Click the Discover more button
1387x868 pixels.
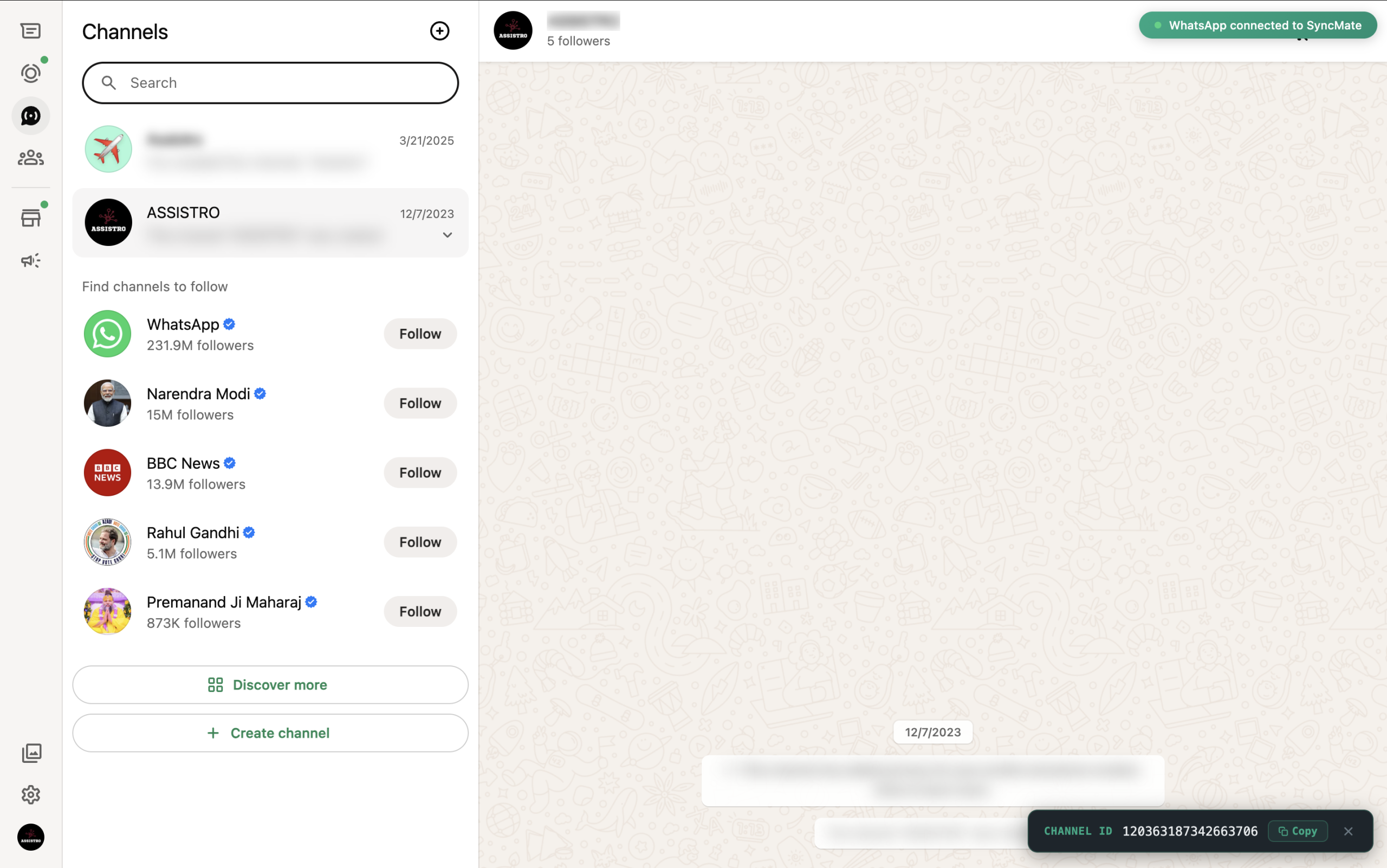[270, 684]
